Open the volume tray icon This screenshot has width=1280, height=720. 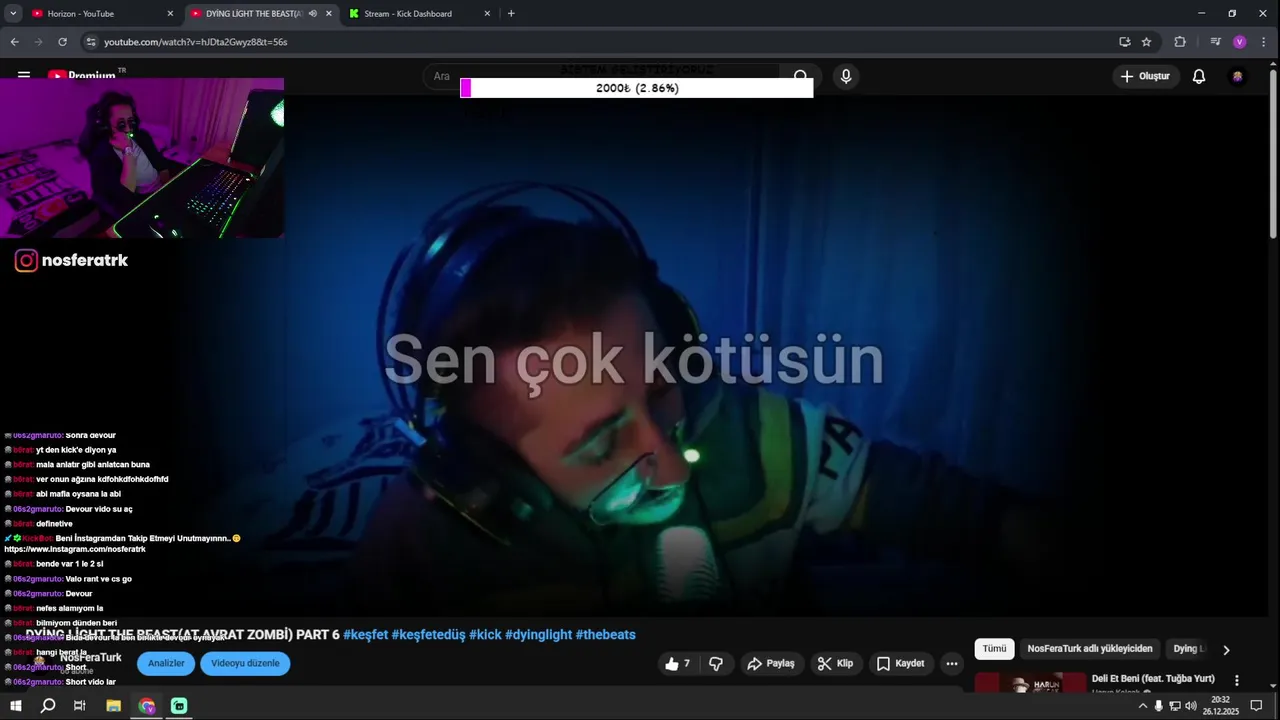point(1191,706)
